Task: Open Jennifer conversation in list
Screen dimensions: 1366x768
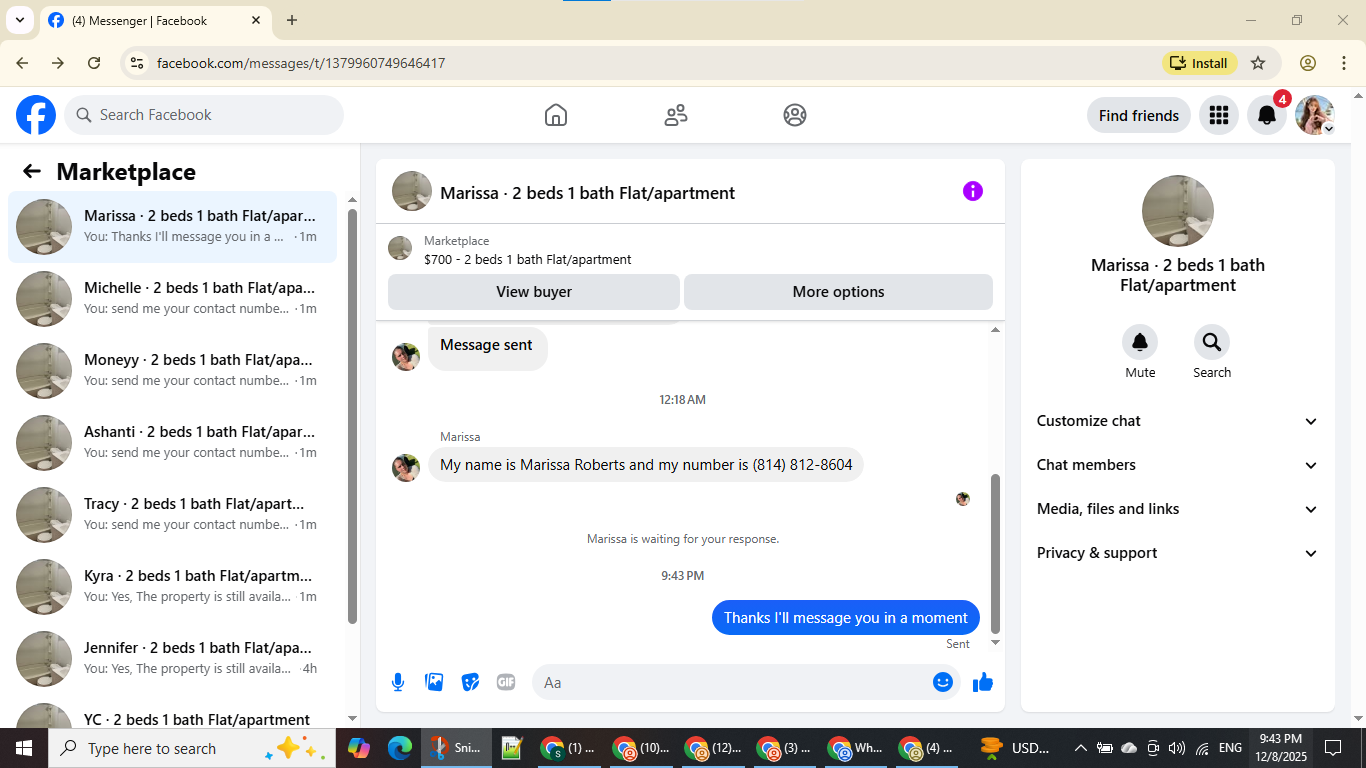Action: [x=172, y=659]
